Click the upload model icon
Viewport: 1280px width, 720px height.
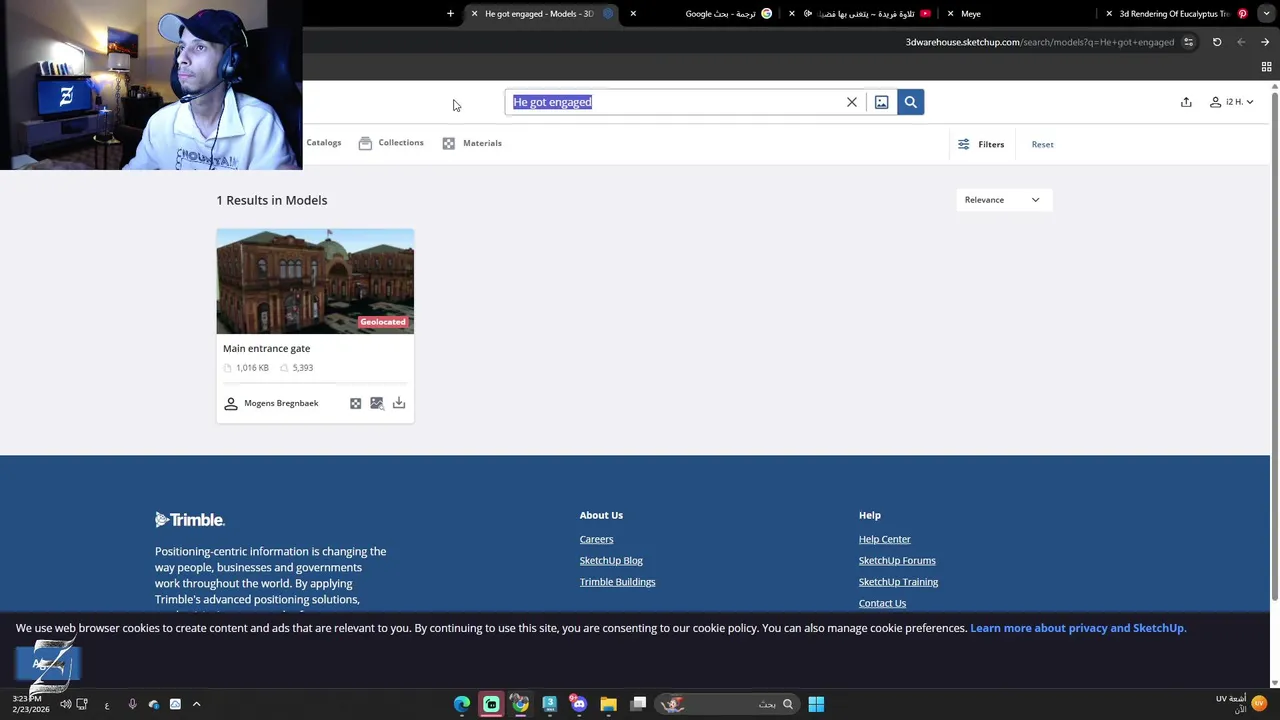click(x=1186, y=102)
